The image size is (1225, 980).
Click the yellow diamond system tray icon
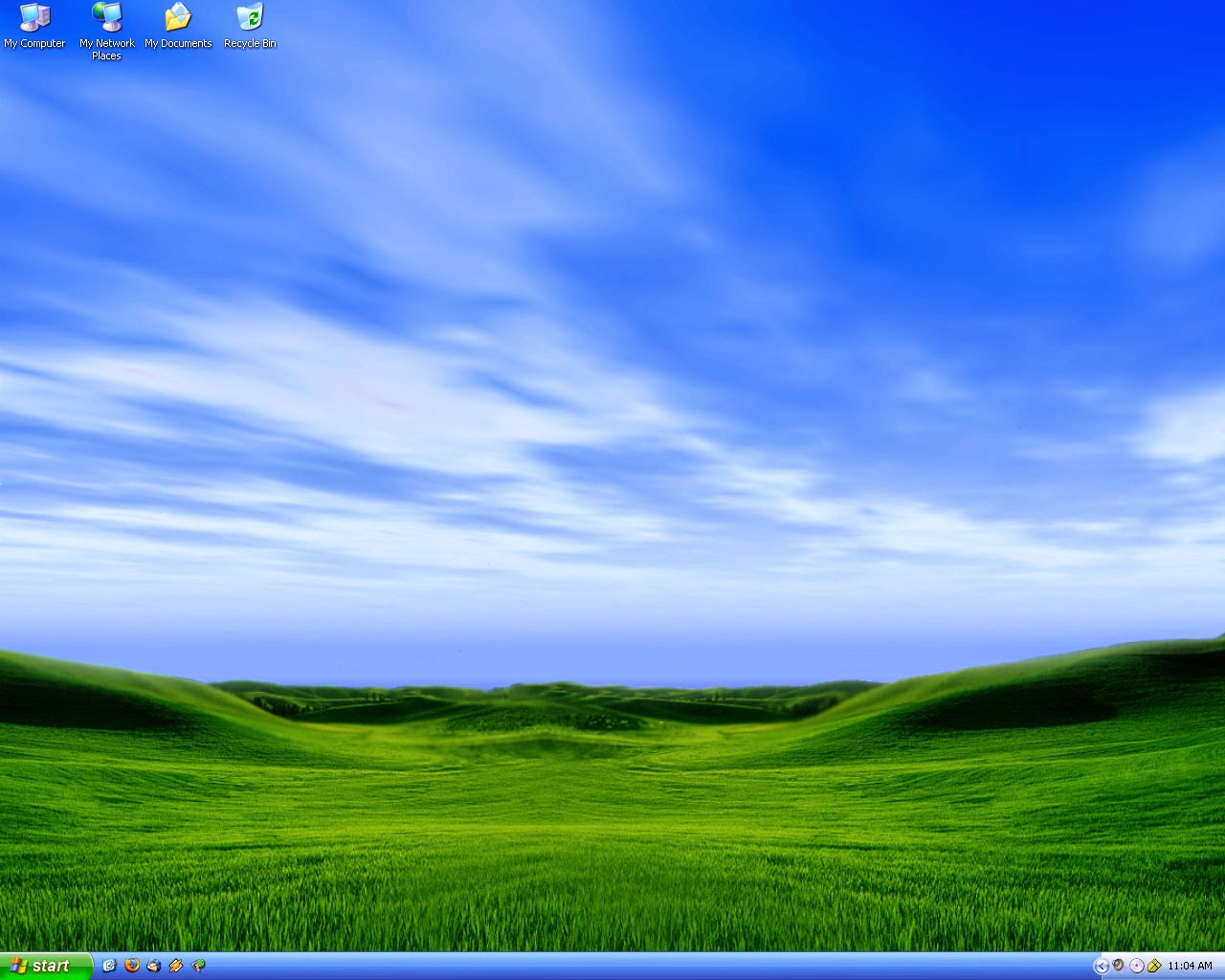(1155, 966)
